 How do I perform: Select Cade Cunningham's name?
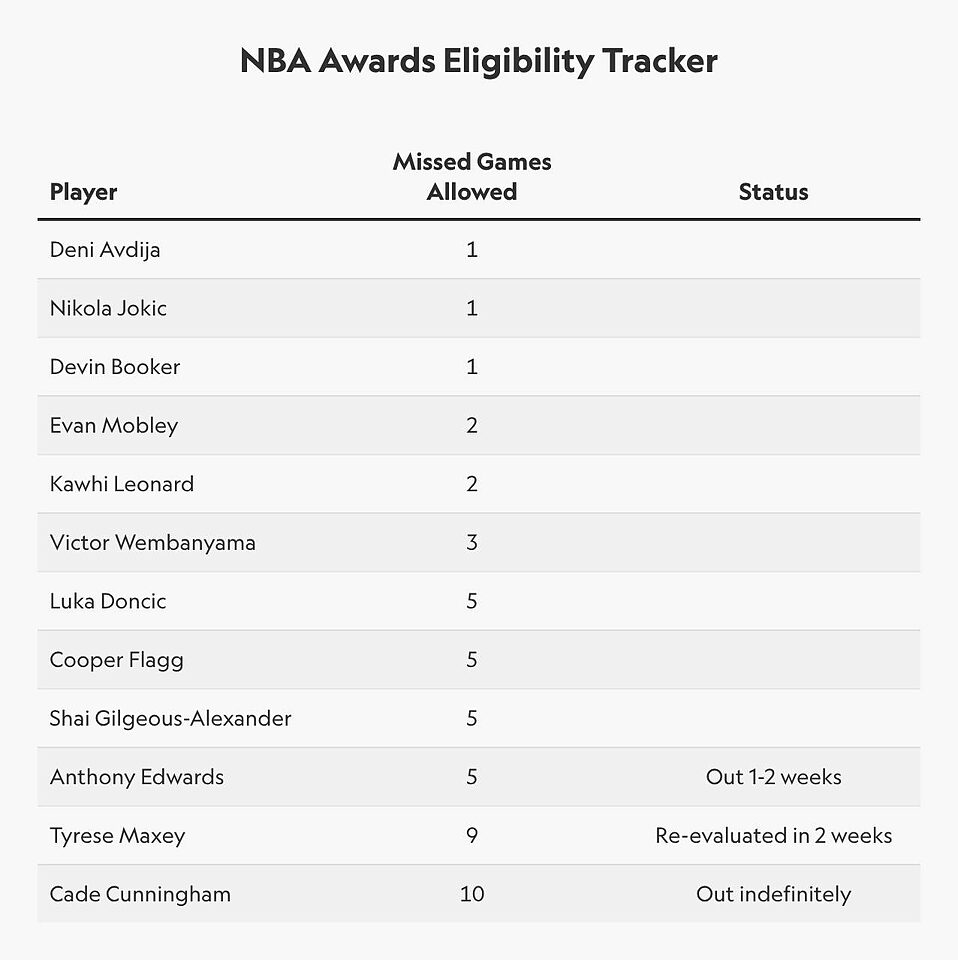click(x=140, y=894)
